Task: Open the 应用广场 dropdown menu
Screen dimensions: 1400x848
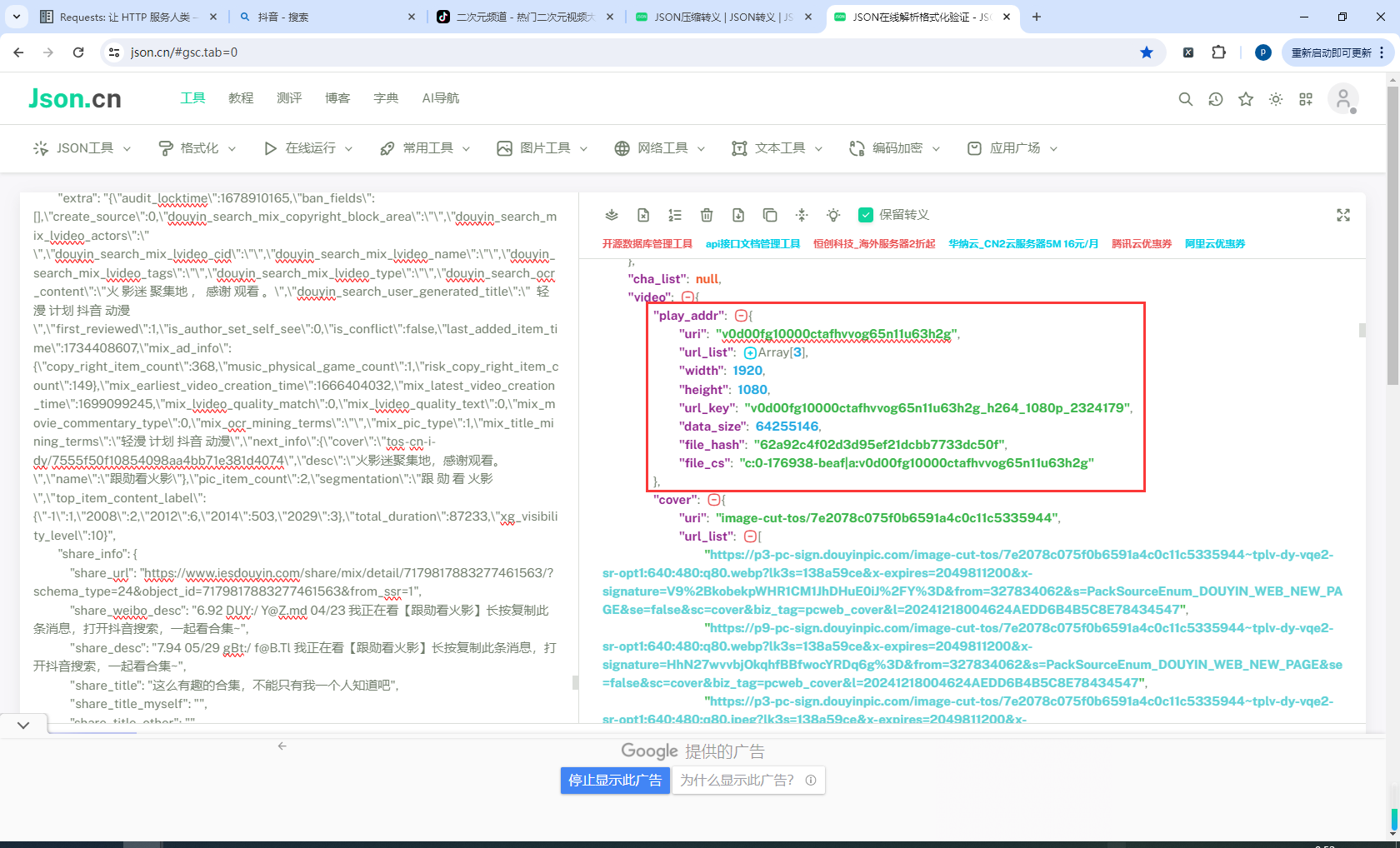Action: tap(1012, 148)
